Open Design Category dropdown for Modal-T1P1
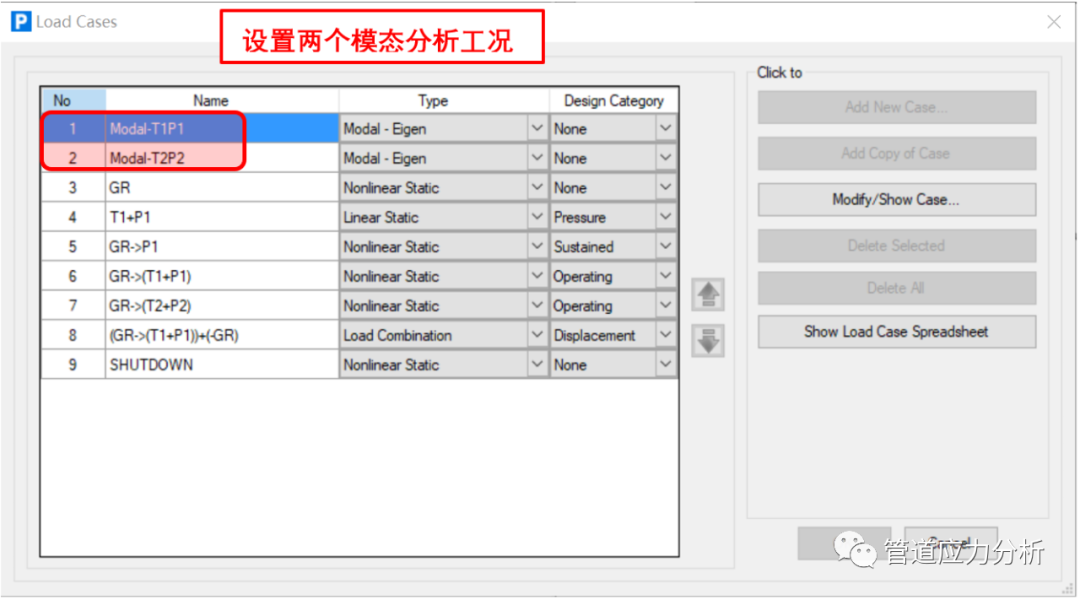Image resolution: width=1080 pixels, height=600 pixels. (665, 128)
